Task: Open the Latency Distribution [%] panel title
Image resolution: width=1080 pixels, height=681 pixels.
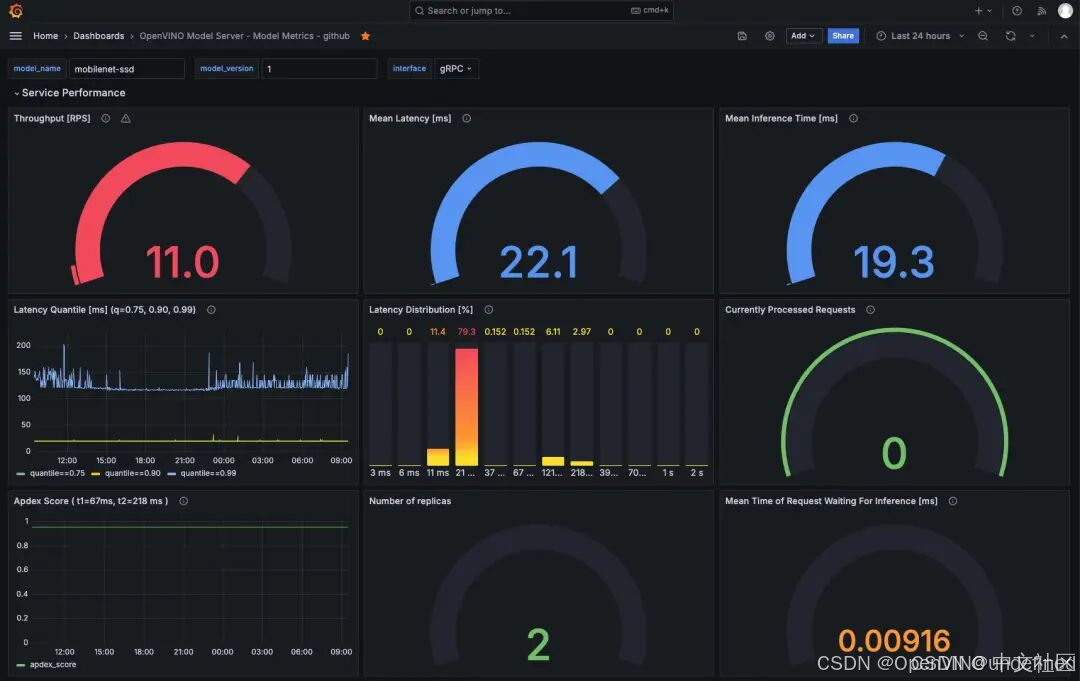Action: click(421, 310)
